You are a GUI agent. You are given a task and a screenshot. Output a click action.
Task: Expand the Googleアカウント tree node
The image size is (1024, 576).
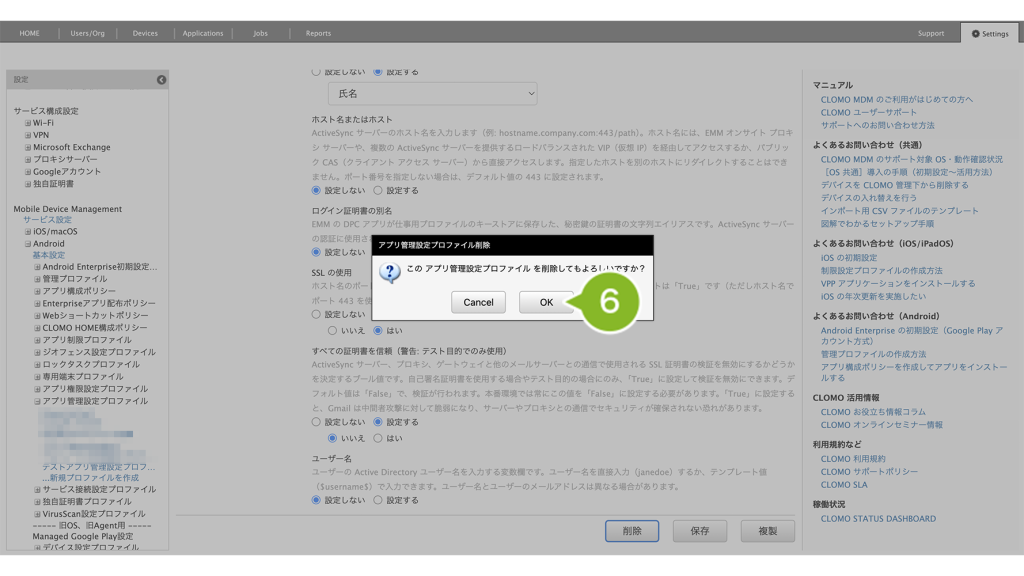coord(28,172)
